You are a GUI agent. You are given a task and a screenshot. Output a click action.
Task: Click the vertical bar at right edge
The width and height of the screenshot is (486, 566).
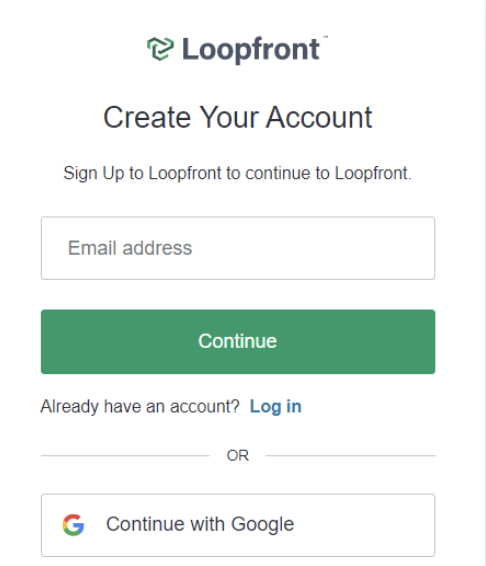[x=484, y=283]
